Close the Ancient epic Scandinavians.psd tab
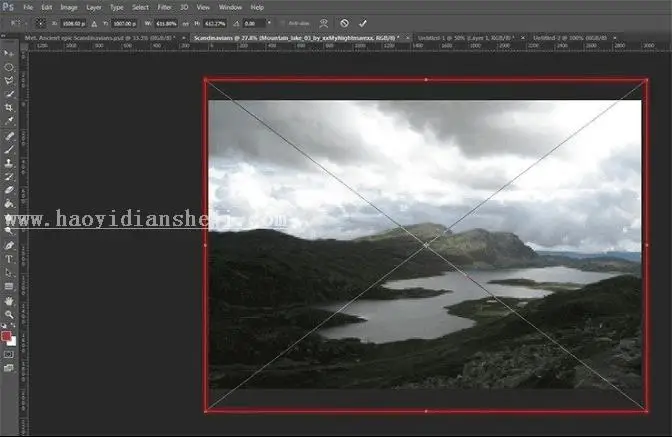 tap(183, 38)
